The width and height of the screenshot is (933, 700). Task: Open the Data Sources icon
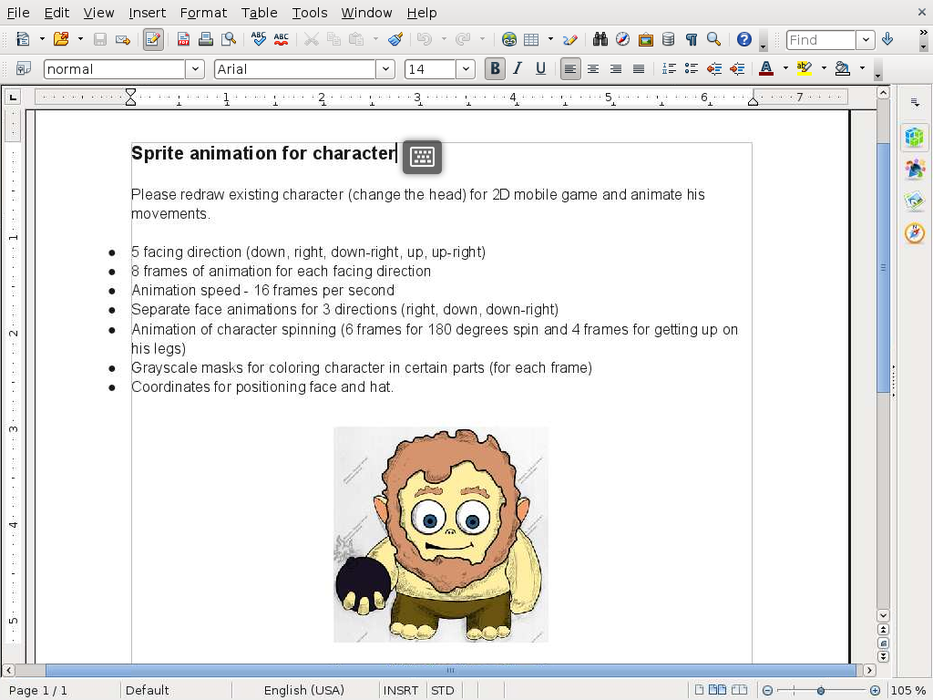pyautogui.click(x=668, y=40)
